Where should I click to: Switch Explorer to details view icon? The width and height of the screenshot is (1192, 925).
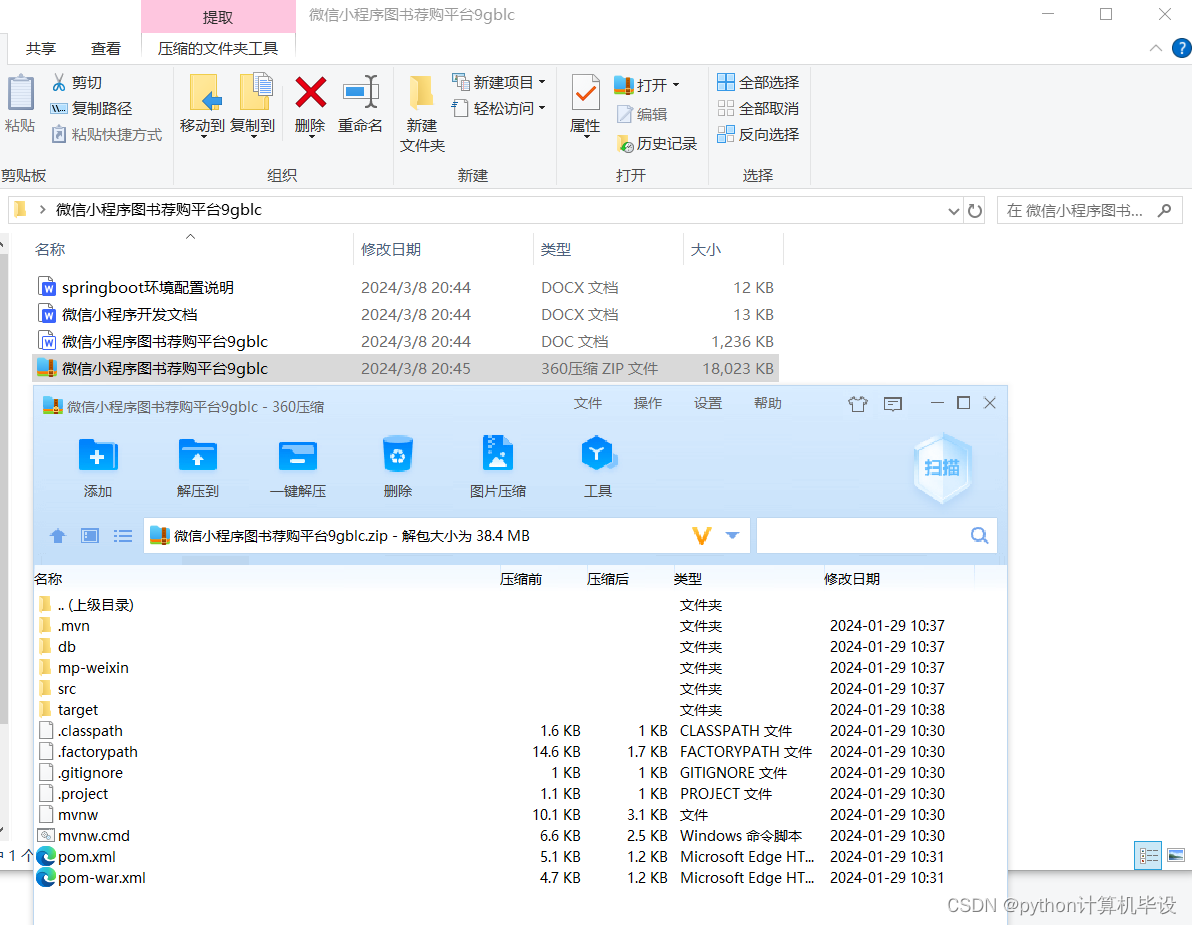tap(1148, 856)
